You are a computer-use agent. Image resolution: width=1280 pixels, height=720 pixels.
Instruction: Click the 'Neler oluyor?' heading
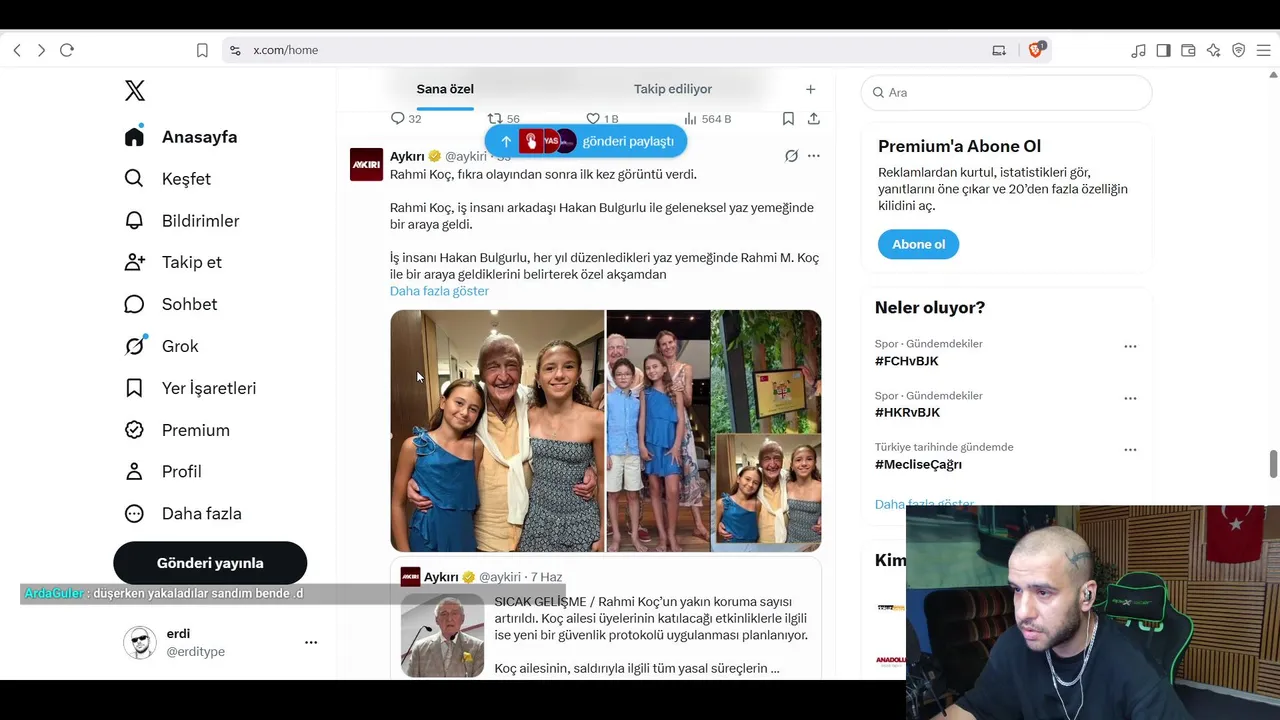point(930,307)
